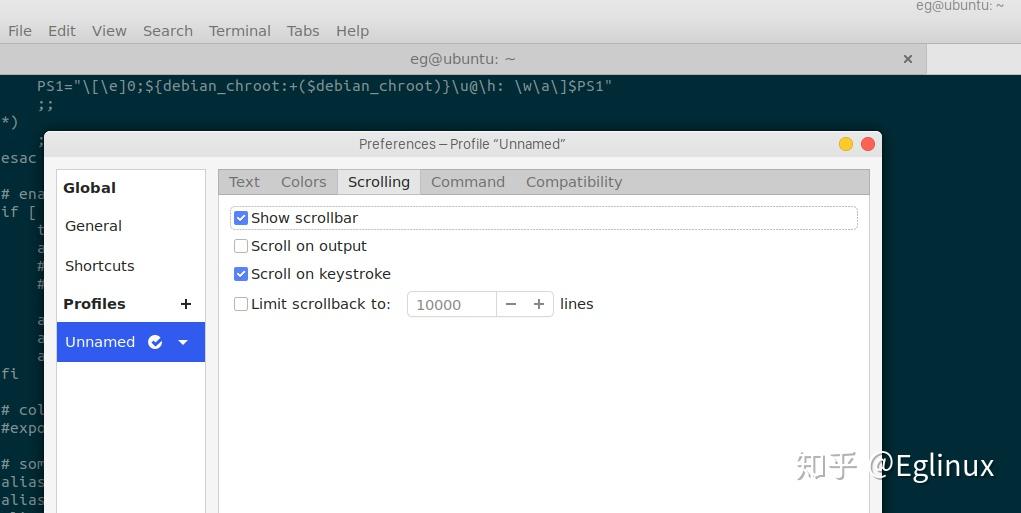Switch to the Command tab
Image resolution: width=1021 pixels, height=513 pixels.
(x=468, y=182)
